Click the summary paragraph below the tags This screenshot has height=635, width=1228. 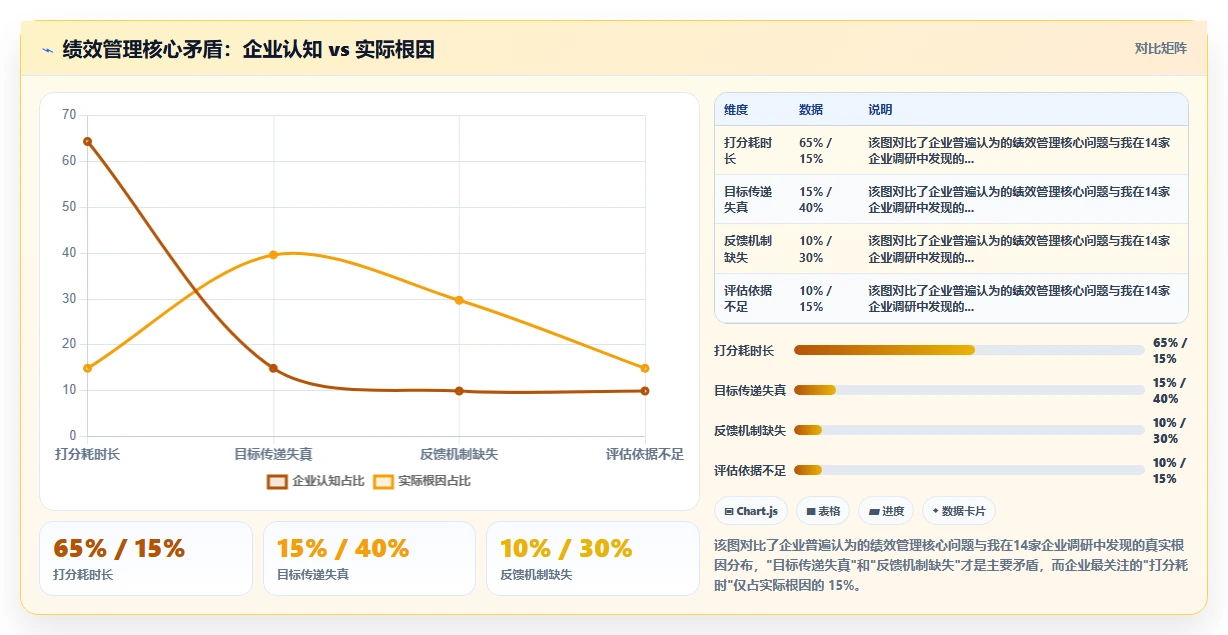(x=951, y=565)
